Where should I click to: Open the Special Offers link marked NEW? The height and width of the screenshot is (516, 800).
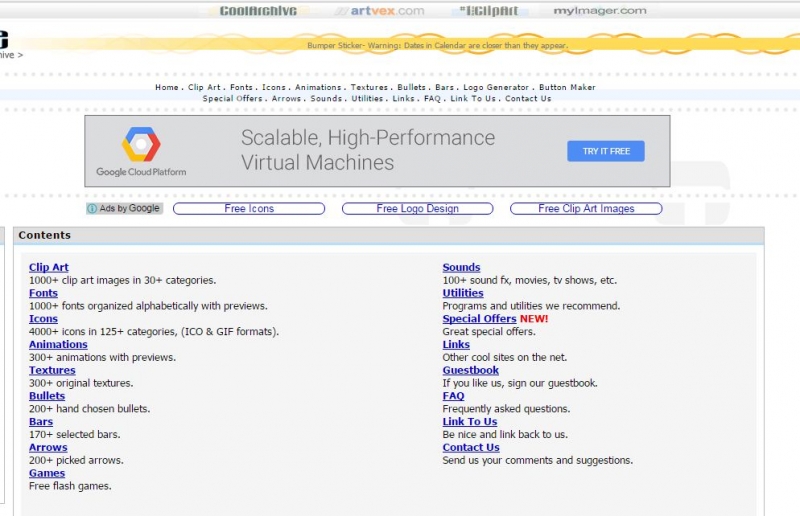click(479, 319)
